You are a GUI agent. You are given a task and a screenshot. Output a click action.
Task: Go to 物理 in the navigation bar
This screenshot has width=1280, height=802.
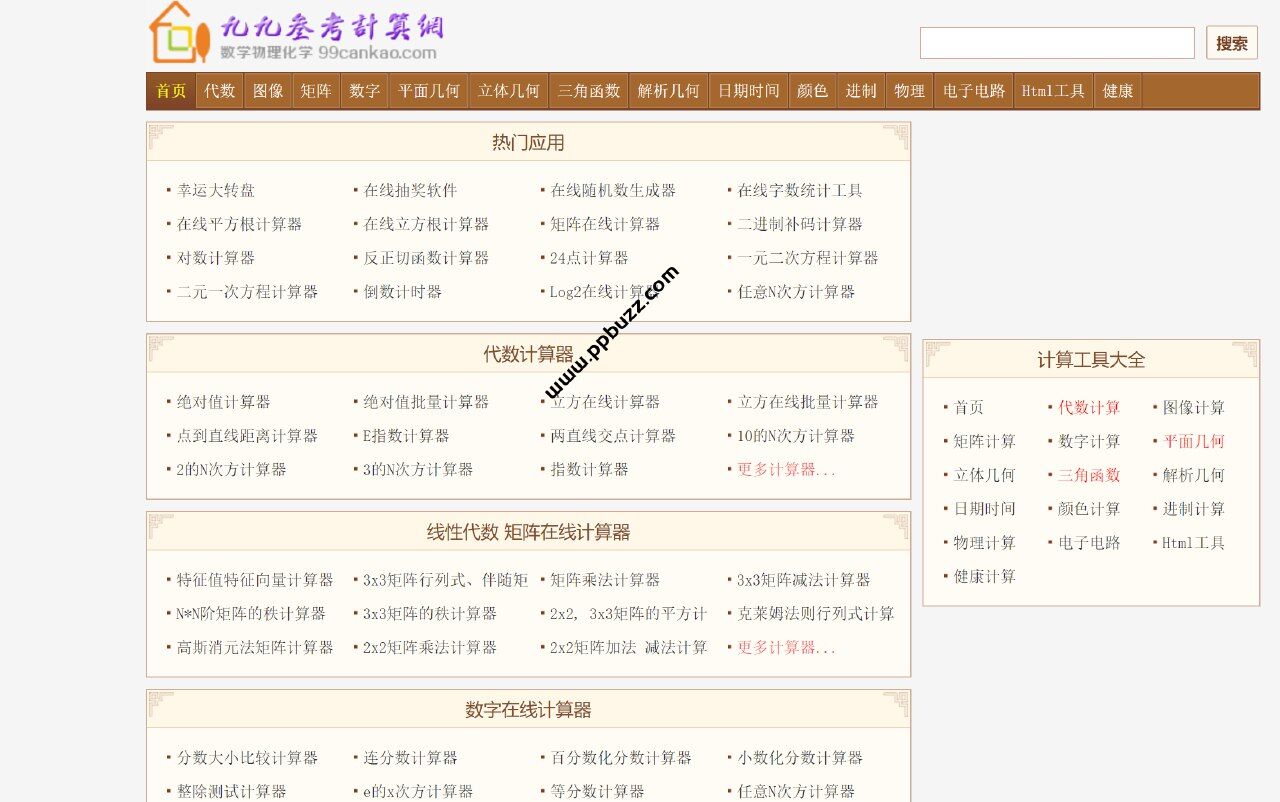[x=909, y=91]
